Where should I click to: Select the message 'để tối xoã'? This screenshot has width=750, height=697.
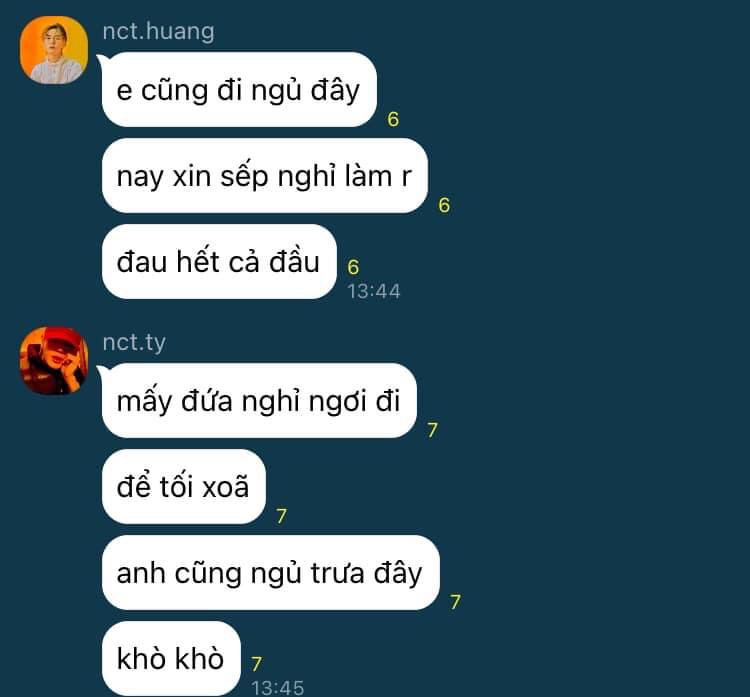[x=184, y=487]
